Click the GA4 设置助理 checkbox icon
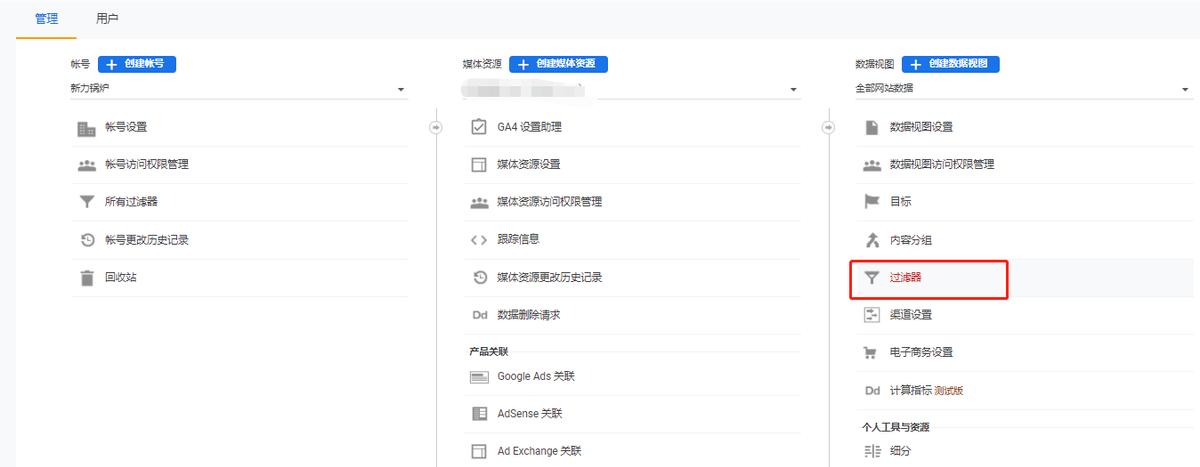 pos(479,127)
